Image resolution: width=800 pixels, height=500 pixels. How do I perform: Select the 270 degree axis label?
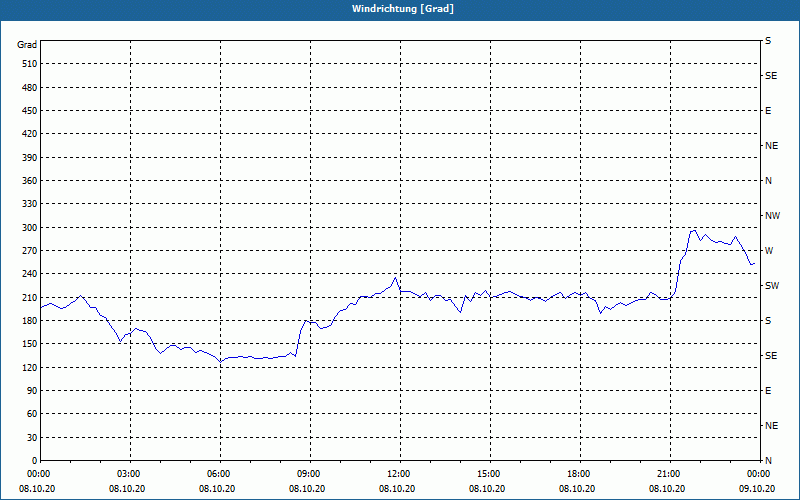pos(30,251)
